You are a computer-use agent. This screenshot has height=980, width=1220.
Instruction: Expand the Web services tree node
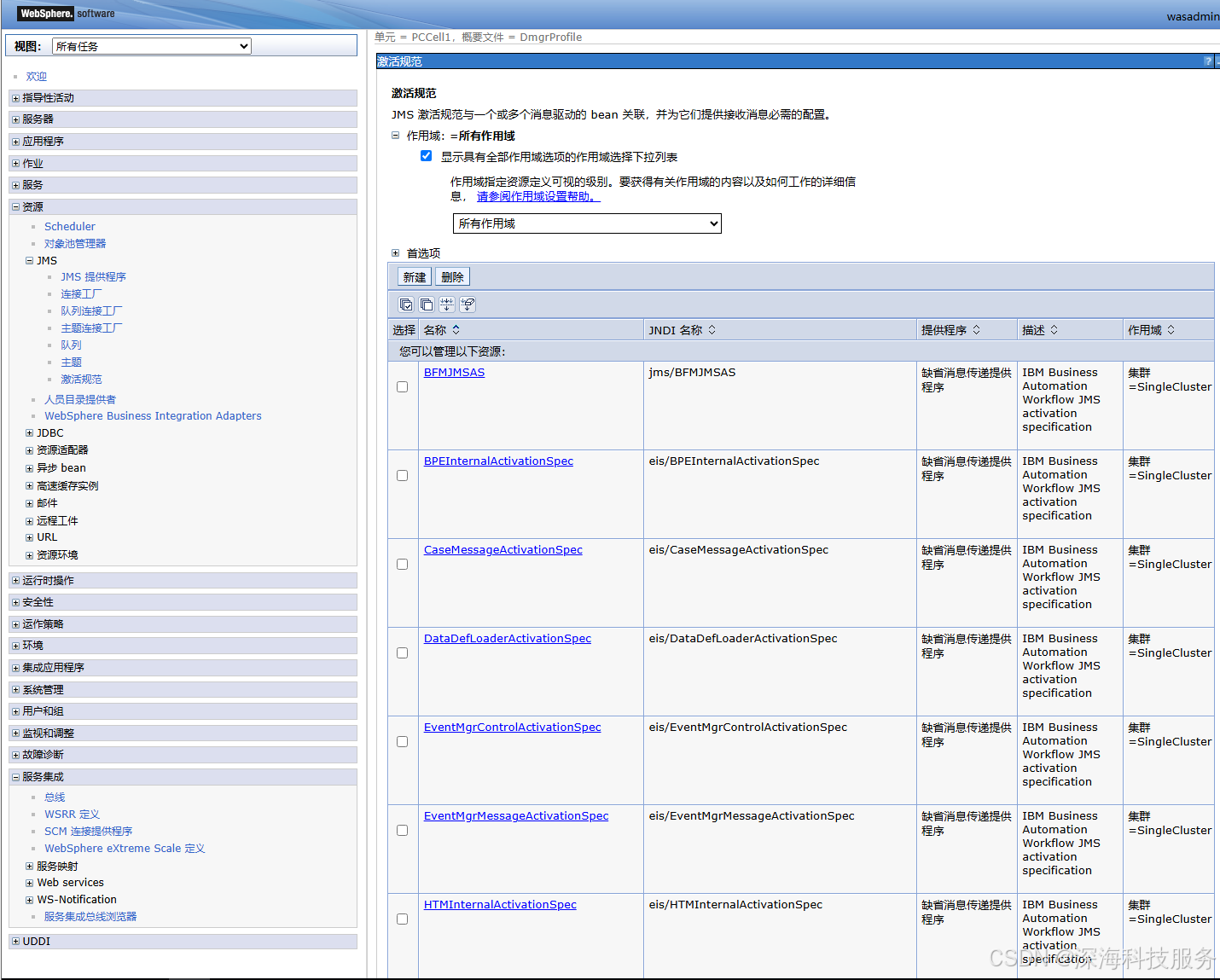click(x=29, y=883)
